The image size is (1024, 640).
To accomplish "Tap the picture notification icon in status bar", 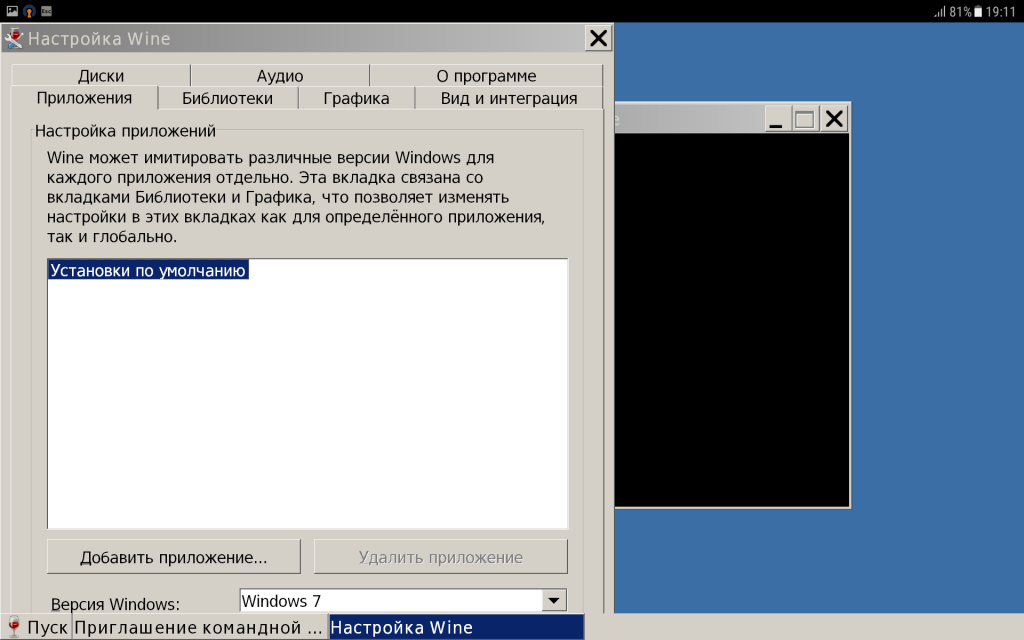I will [x=12, y=11].
